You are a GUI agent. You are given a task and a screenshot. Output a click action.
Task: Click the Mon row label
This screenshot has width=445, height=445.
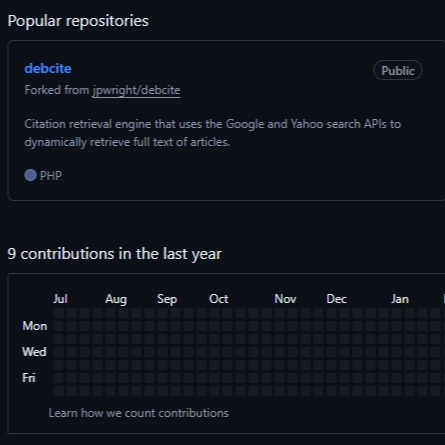click(x=35, y=326)
